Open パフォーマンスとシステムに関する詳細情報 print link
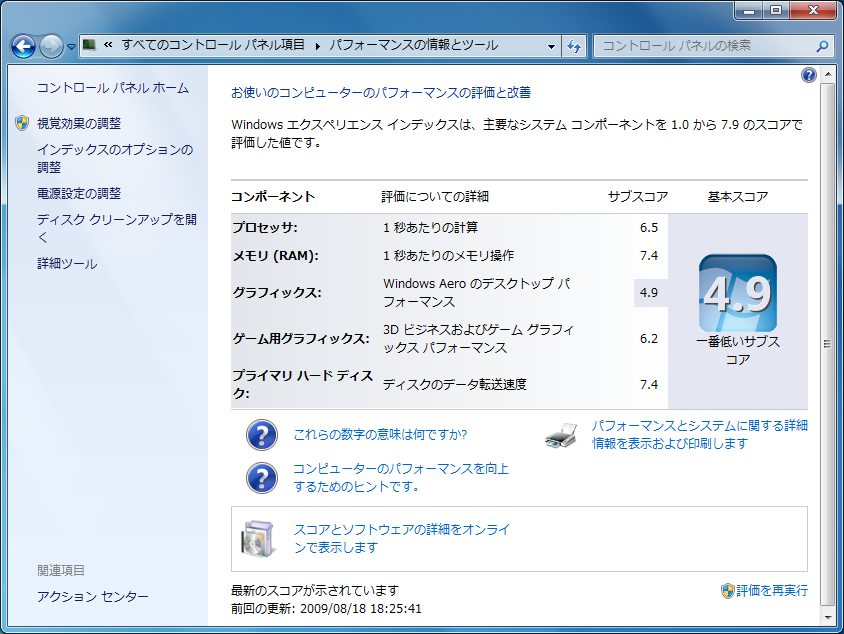 700,434
